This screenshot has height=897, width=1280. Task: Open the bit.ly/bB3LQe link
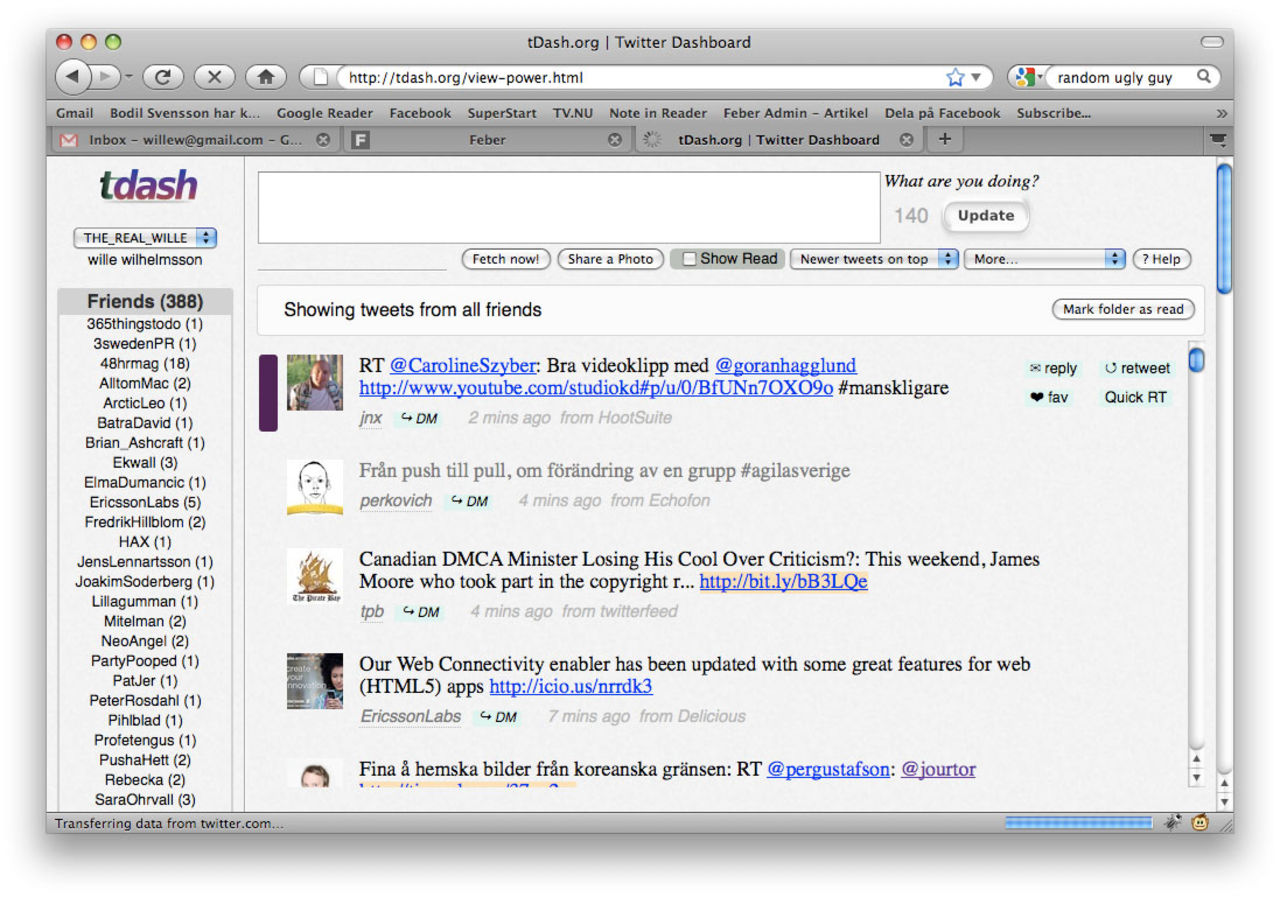pyautogui.click(x=783, y=582)
